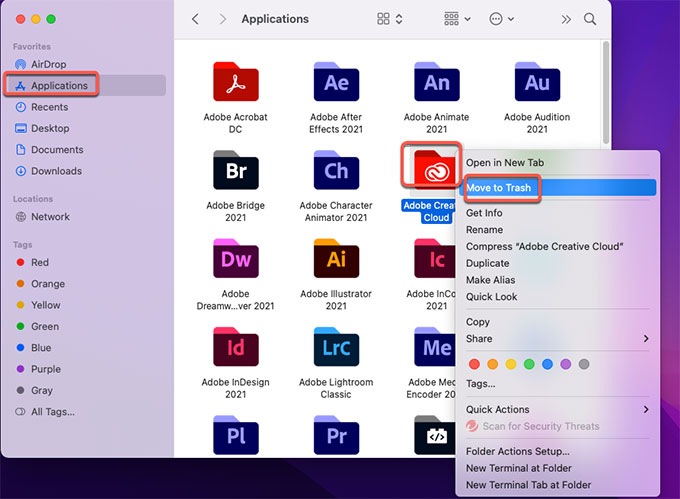Open Recents in the sidebar
Viewport: 680px width, 499px height.
[x=41, y=107]
